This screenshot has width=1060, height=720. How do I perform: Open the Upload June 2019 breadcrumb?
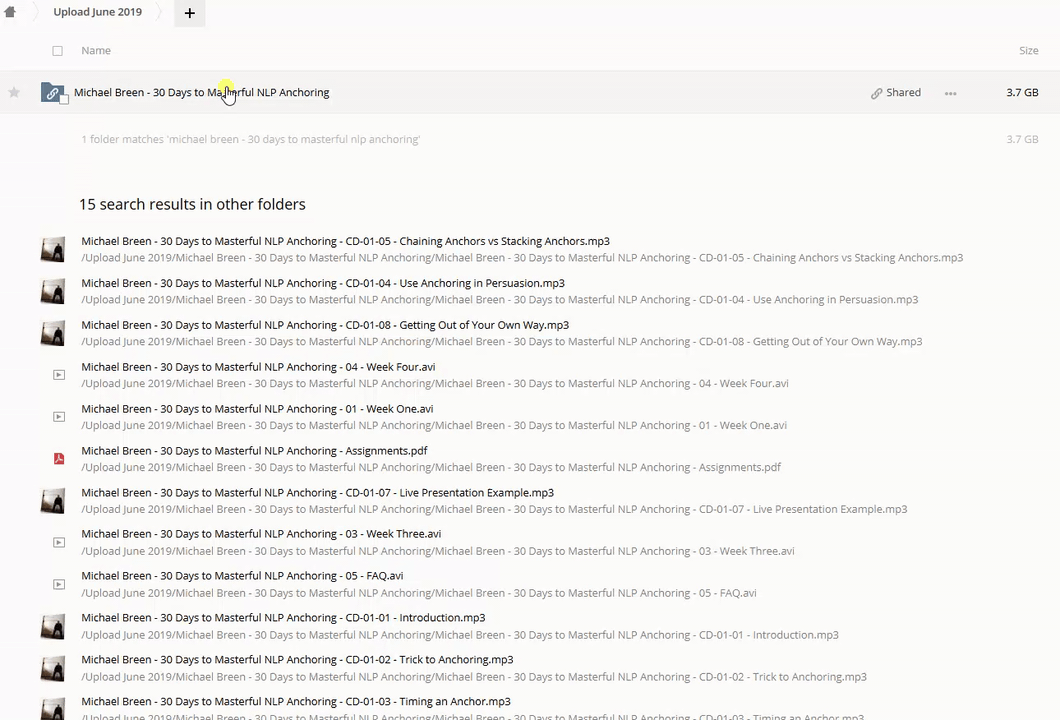point(97,12)
